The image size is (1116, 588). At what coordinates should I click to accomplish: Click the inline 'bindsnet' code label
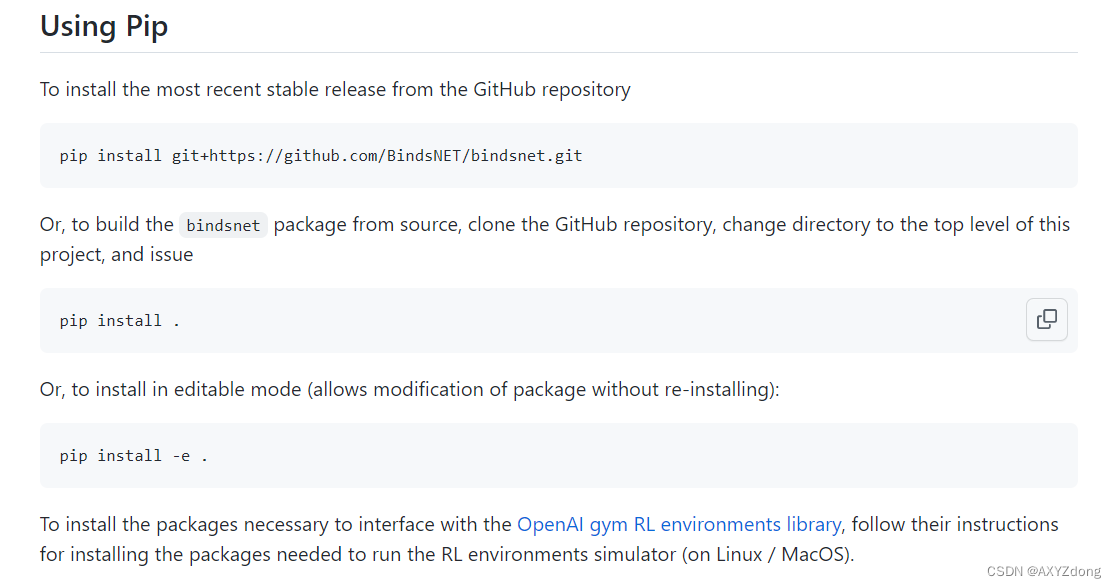coord(223,226)
